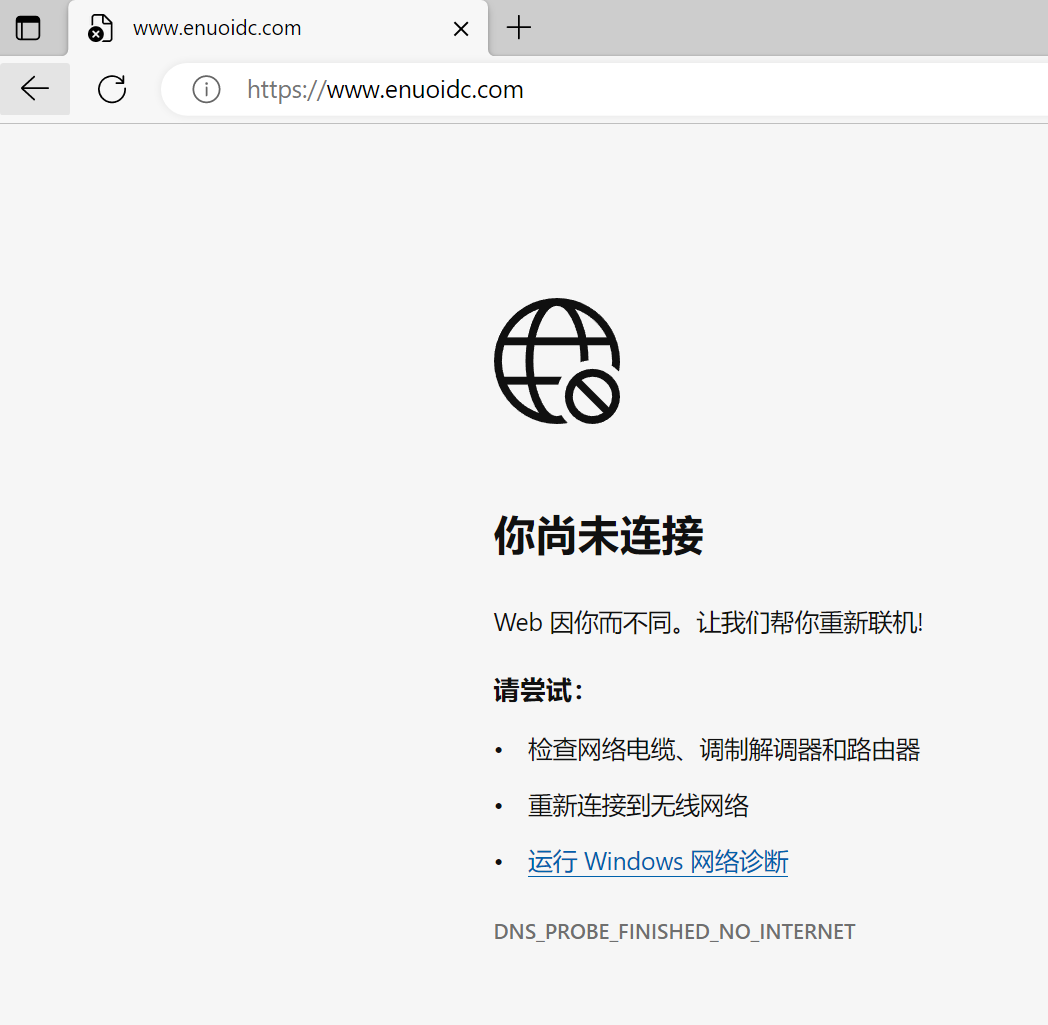The height and width of the screenshot is (1025, 1048).
Task: Click the 请尝试 label
Action: [537, 691]
